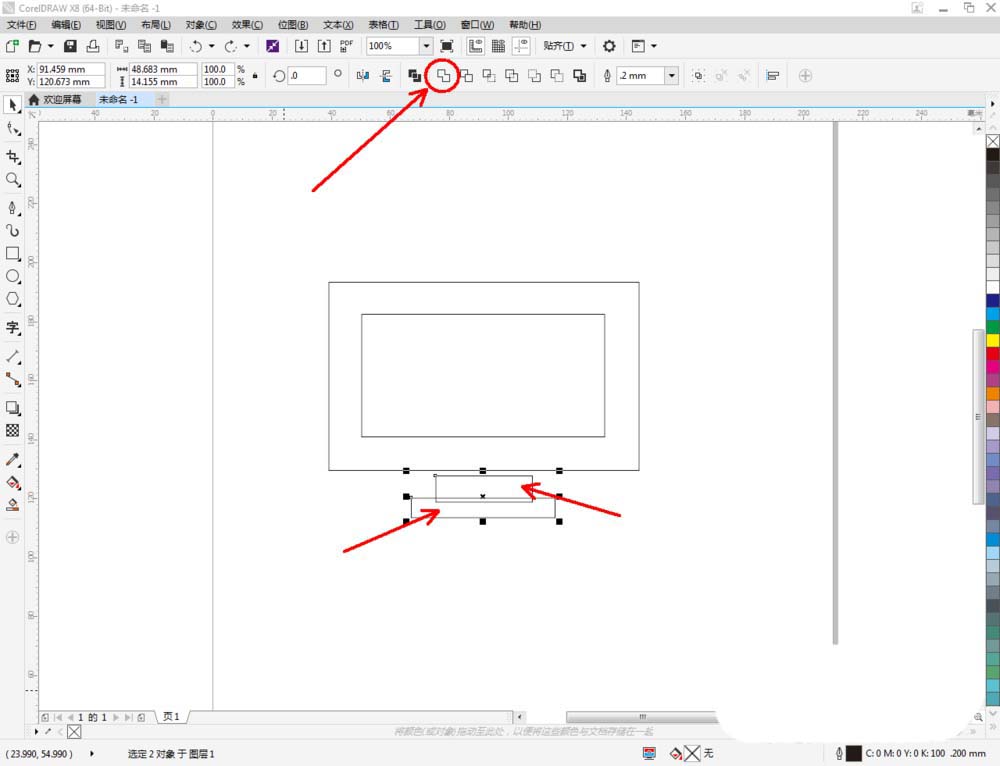Add a new document tab
This screenshot has width=1000, height=766.
pyautogui.click(x=162, y=99)
